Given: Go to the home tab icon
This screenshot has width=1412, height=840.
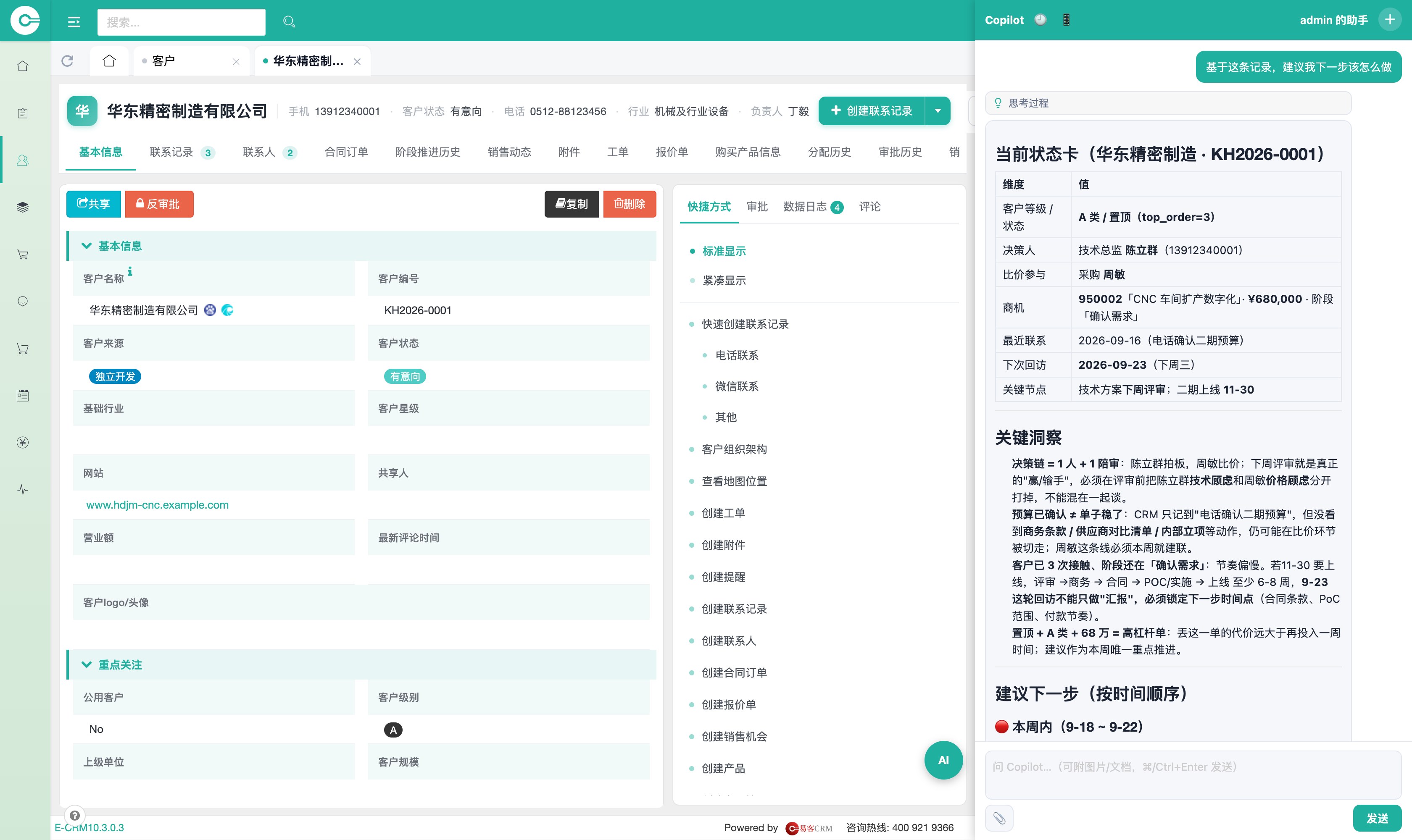Looking at the screenshot, I should pyautogui.click(x=109, y=60).
